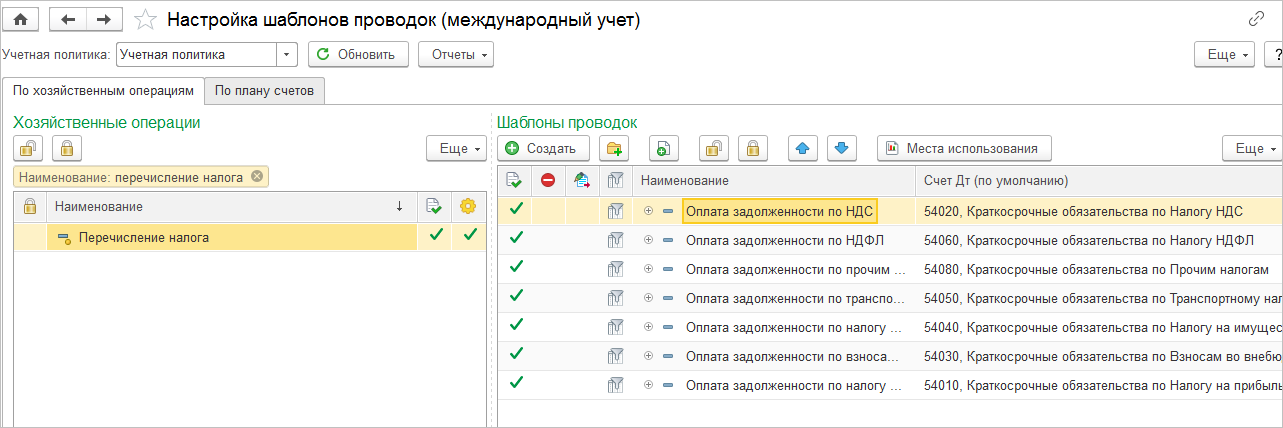The image size is (1283, 428).
Task: Click the Обновить button
Action: click(x=358, y=54)
